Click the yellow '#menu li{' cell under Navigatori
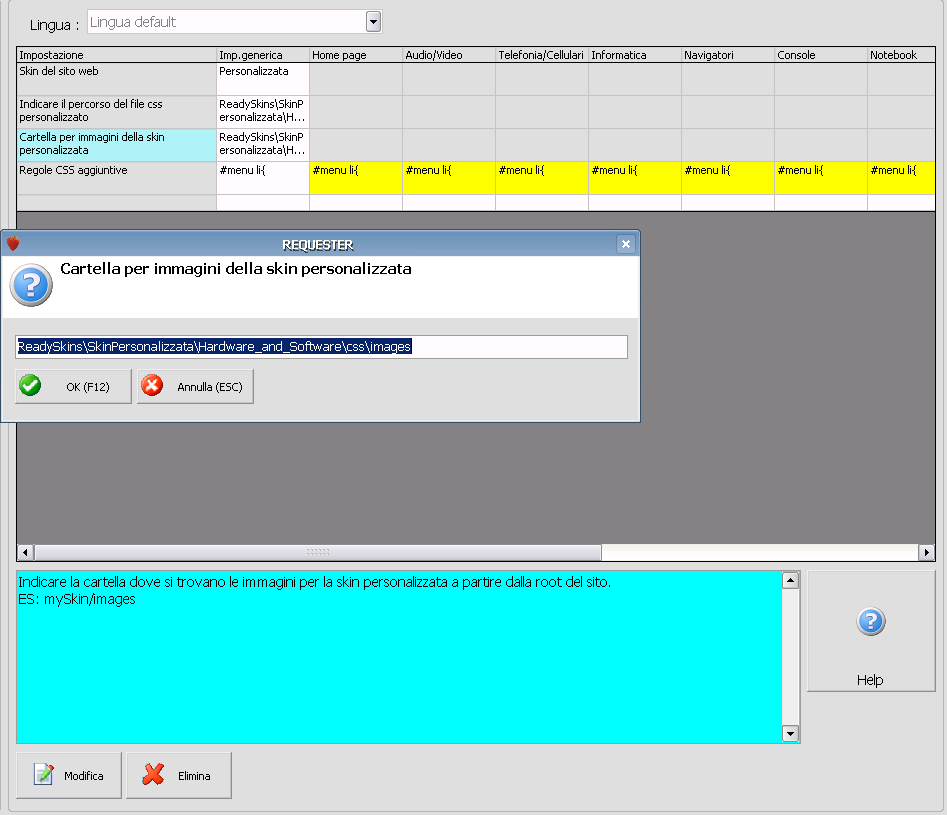947x815 pixels. pos(728,178)
